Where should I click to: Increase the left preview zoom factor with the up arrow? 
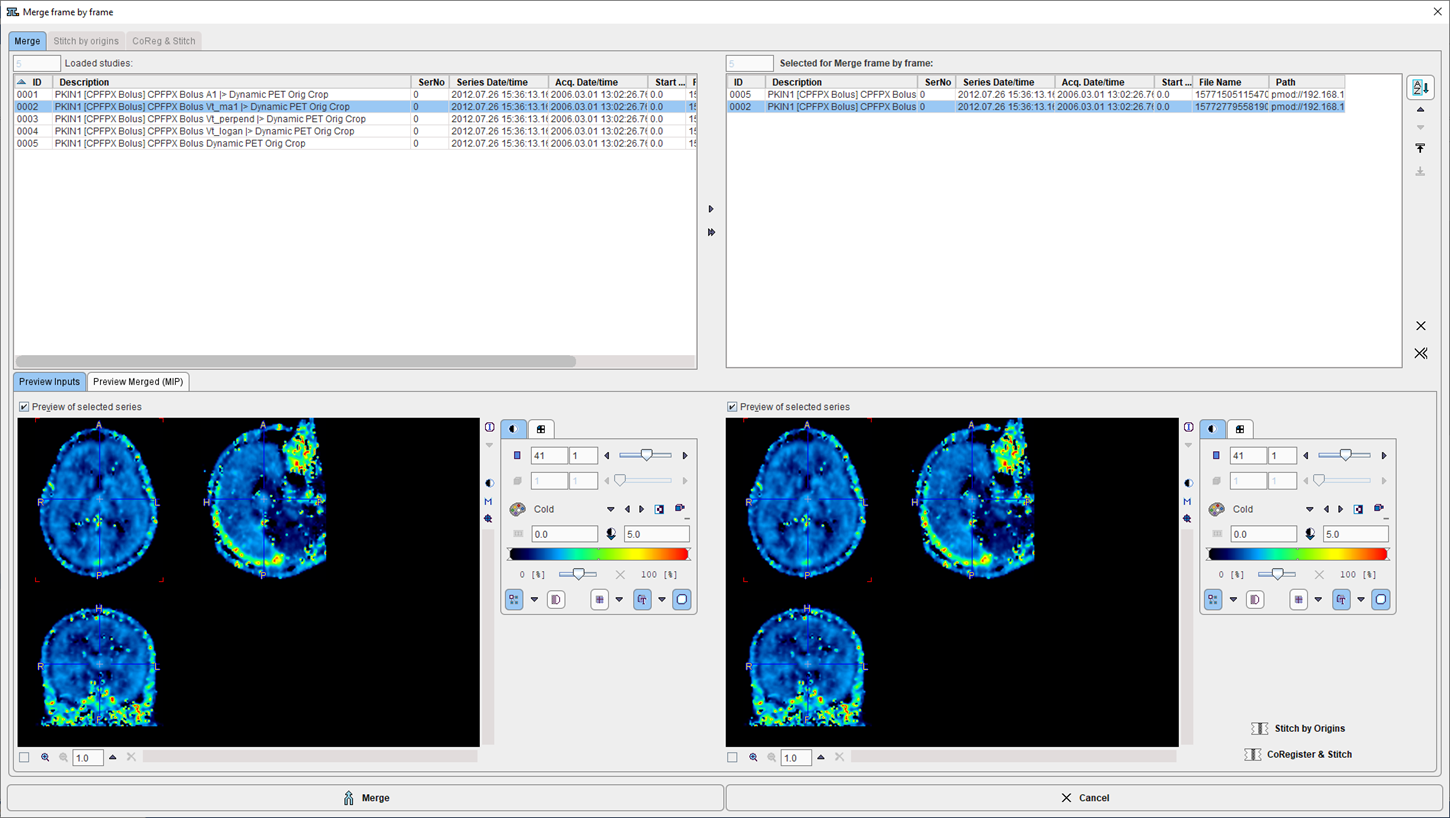tap(113, 758)
